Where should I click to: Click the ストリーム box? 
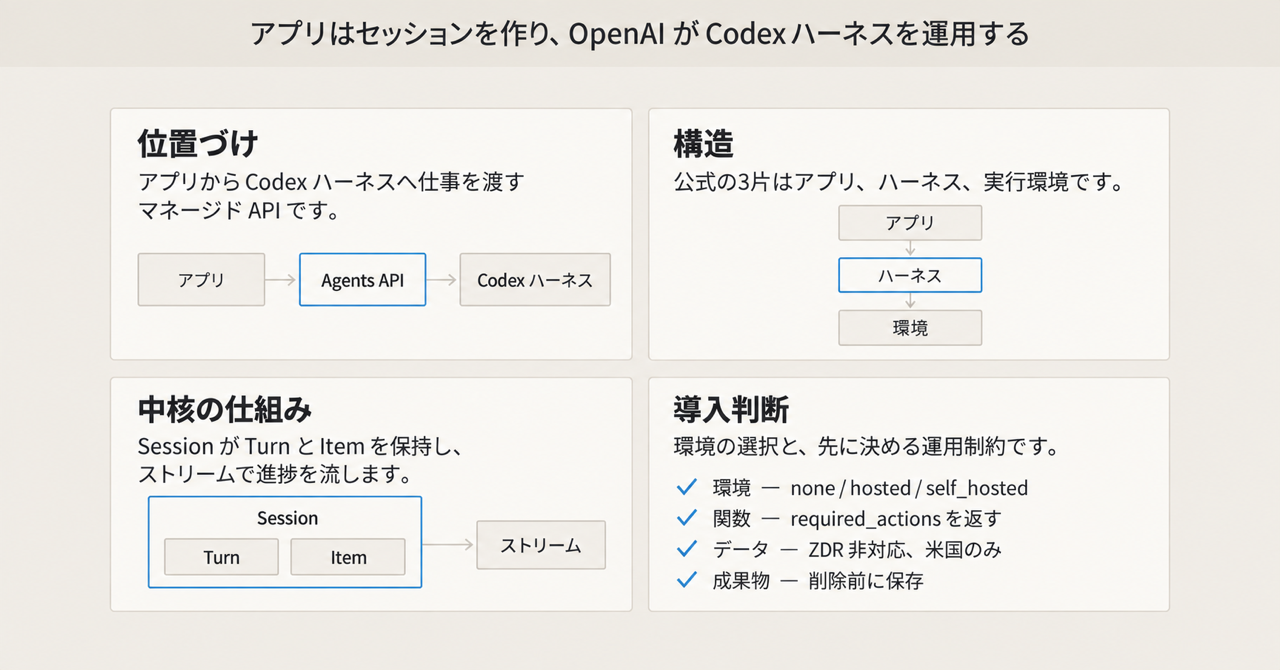(540, 546)
